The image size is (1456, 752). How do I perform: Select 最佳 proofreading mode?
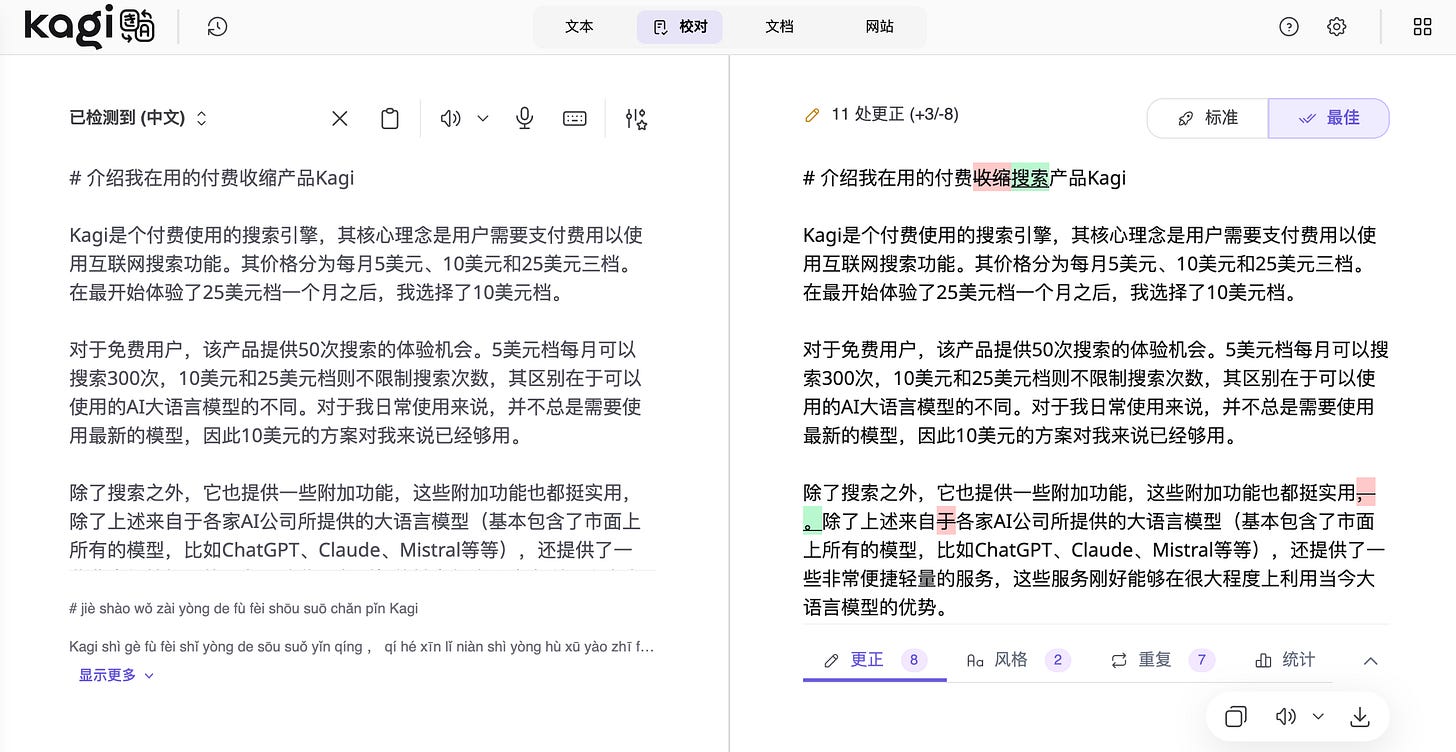(1329, 118)
